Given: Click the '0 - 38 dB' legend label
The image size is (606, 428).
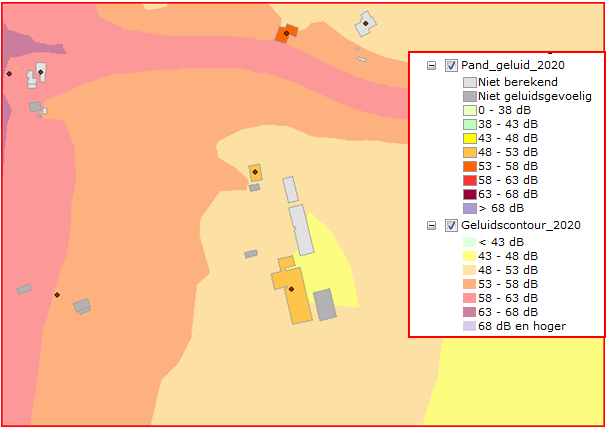Looking at the screenshot, I should [x=504, y=110].
